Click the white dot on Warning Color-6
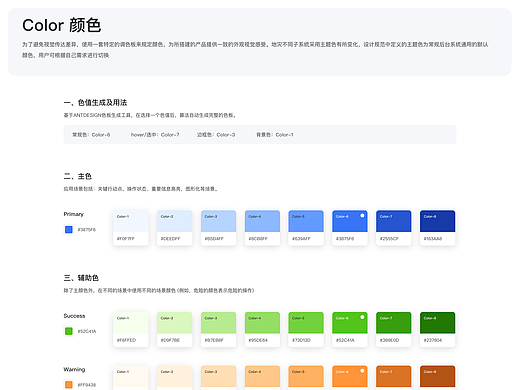 click(x=362, y=371)
